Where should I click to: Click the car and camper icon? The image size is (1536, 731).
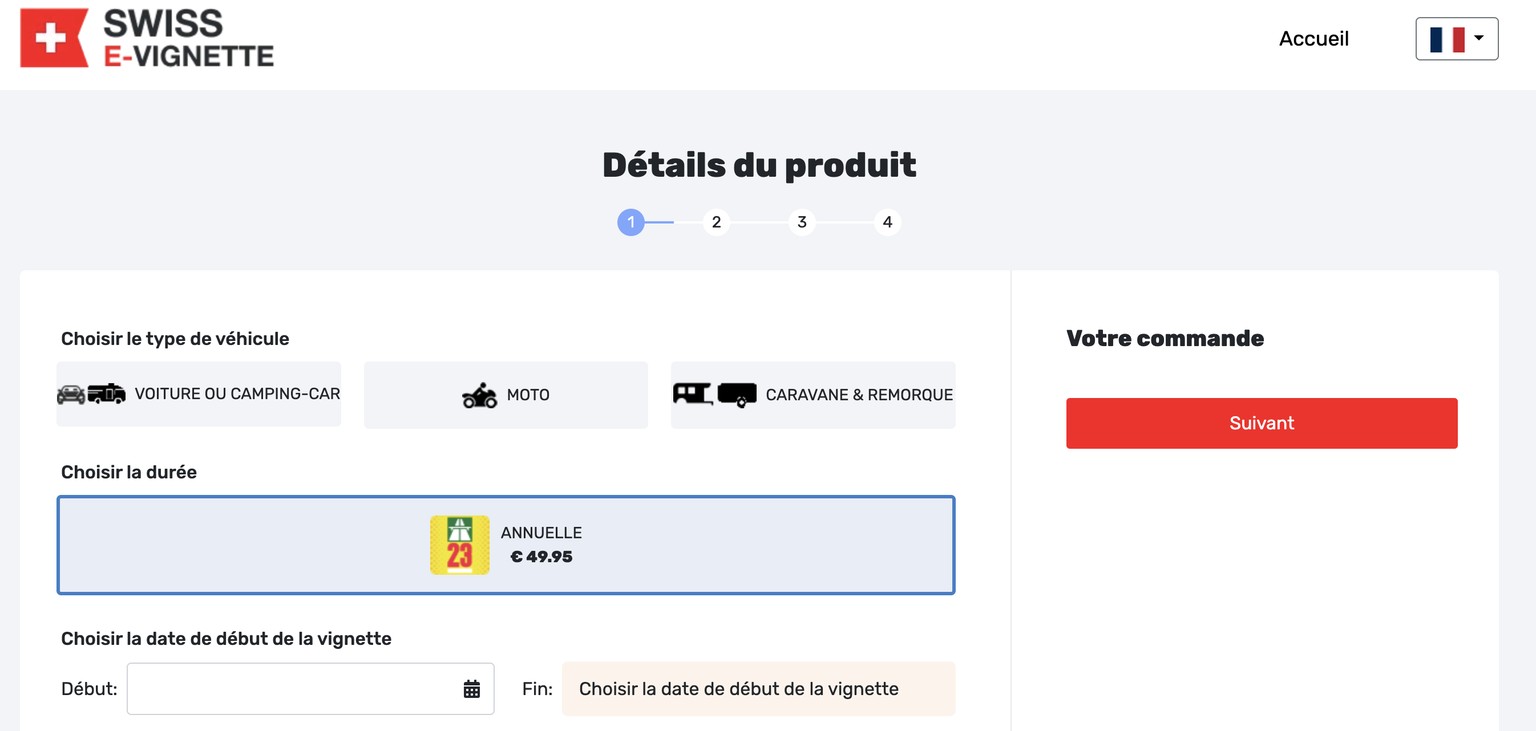point(92,394)
